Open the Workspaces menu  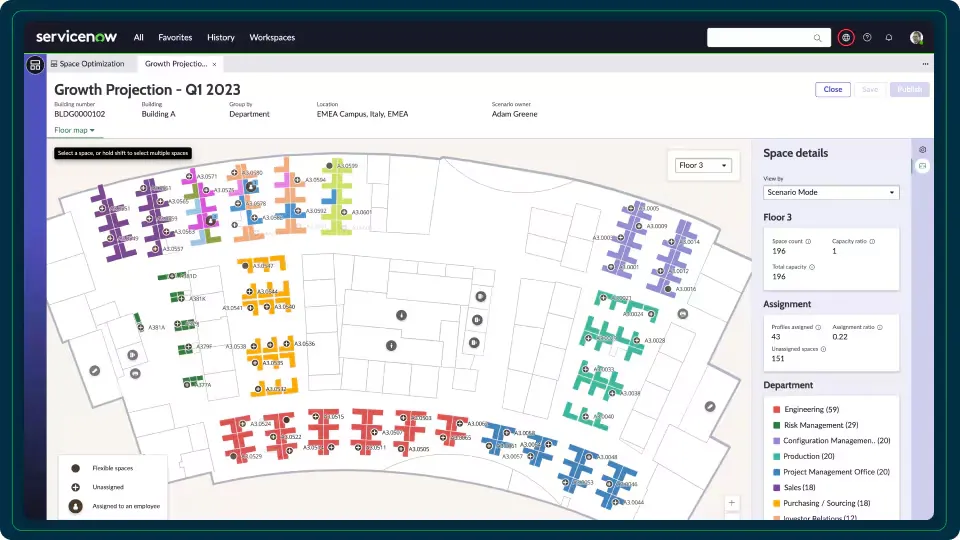(x=272, y=37)
